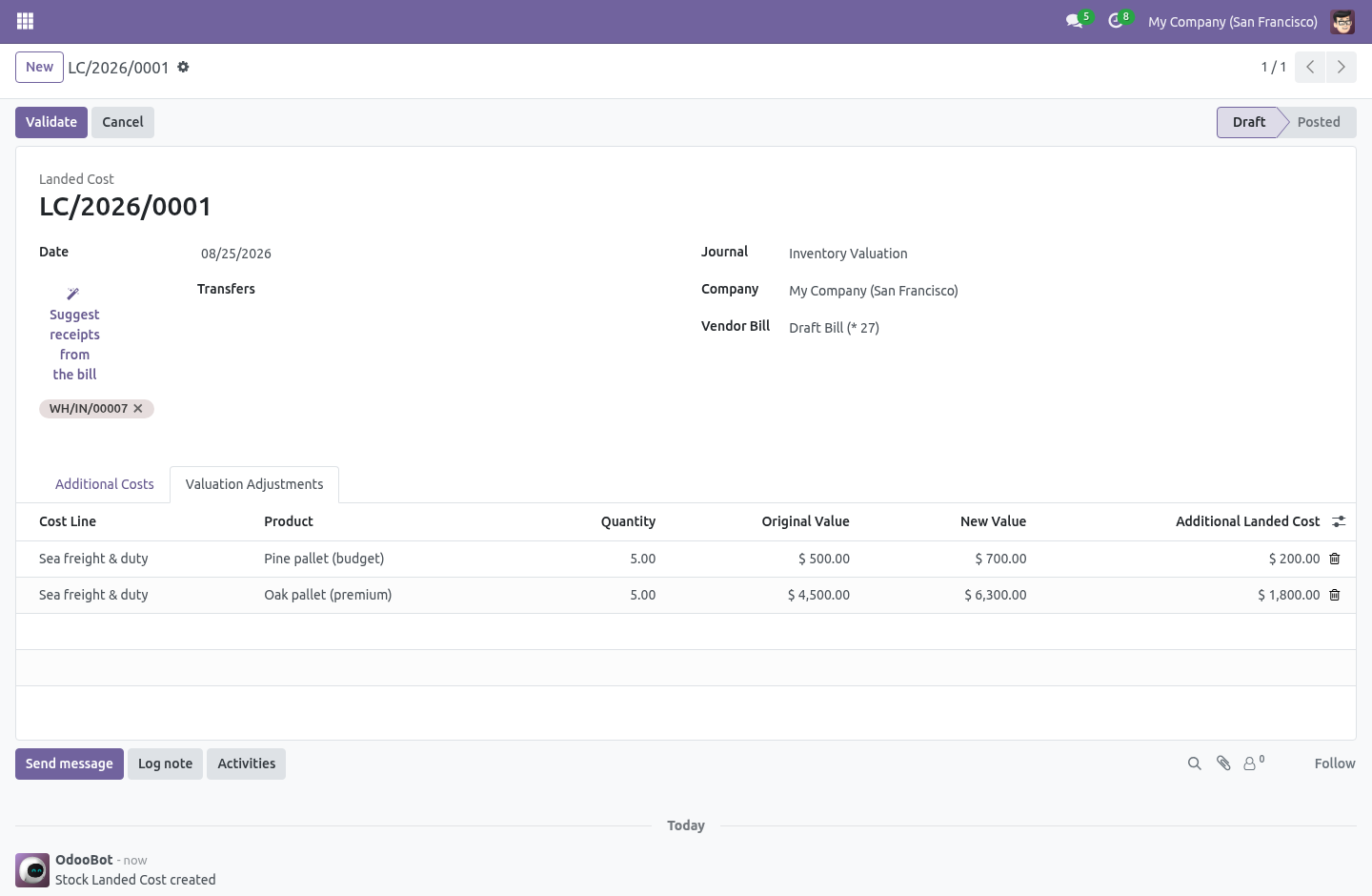Click the LC/2026/0001 breadcrumb title

[118, 68]
